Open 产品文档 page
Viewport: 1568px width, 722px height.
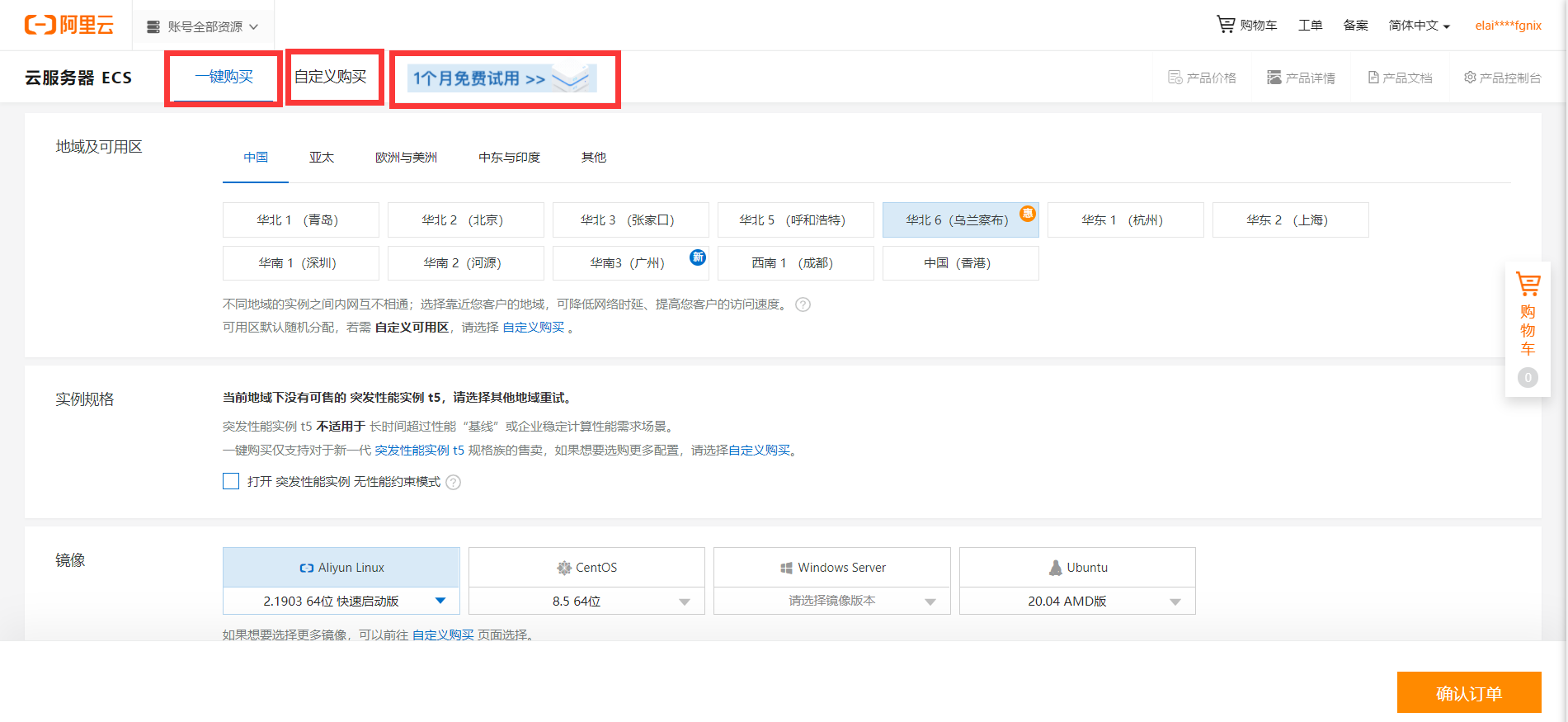[x=1400, y=78]
